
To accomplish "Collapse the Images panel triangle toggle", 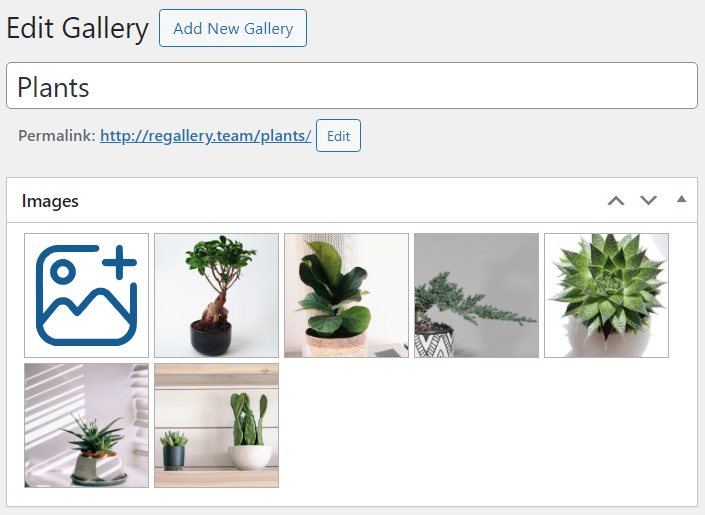I will pyautogui.click(x=682, y=199).
